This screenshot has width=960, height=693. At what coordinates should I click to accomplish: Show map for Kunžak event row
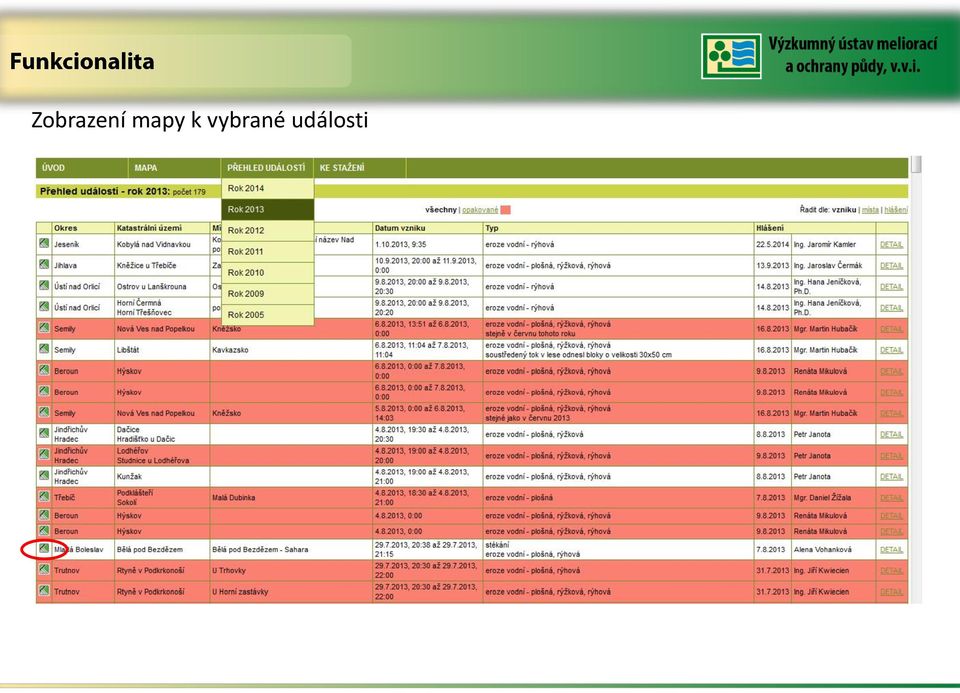coord(44,475)
